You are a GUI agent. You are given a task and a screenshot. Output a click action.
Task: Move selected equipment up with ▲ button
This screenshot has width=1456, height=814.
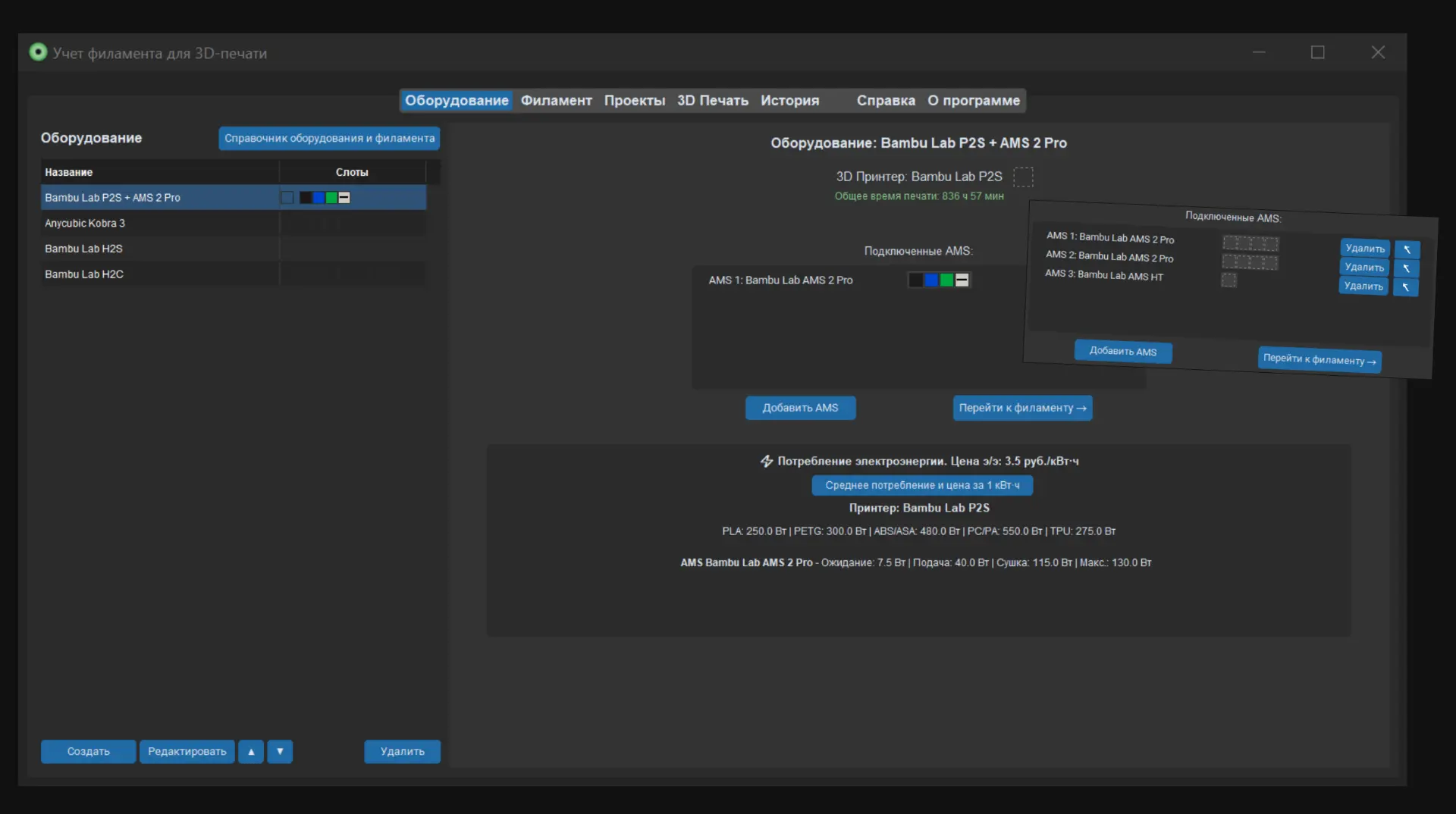coord(251,751)
